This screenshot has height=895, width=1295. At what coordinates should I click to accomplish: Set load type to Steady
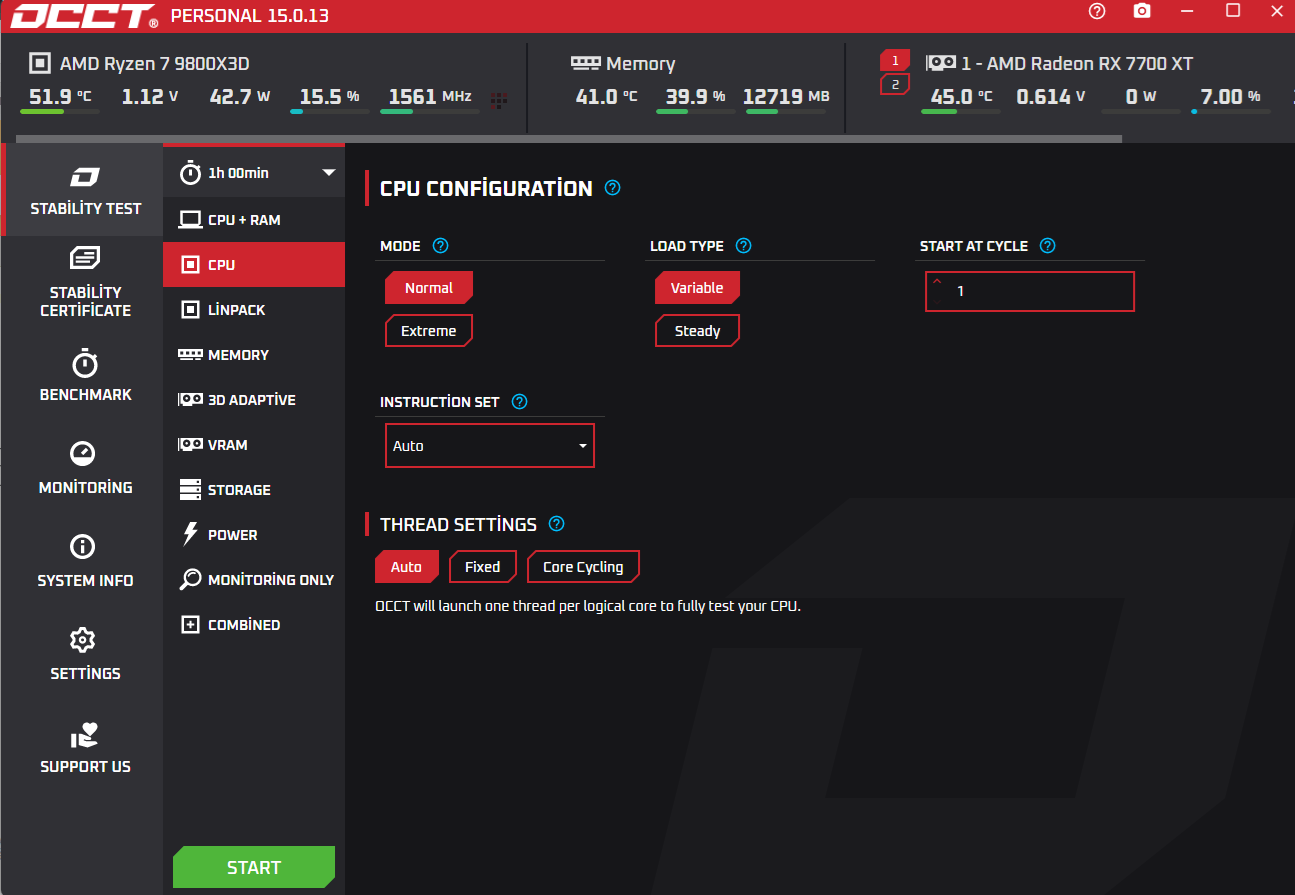[697, 331]
